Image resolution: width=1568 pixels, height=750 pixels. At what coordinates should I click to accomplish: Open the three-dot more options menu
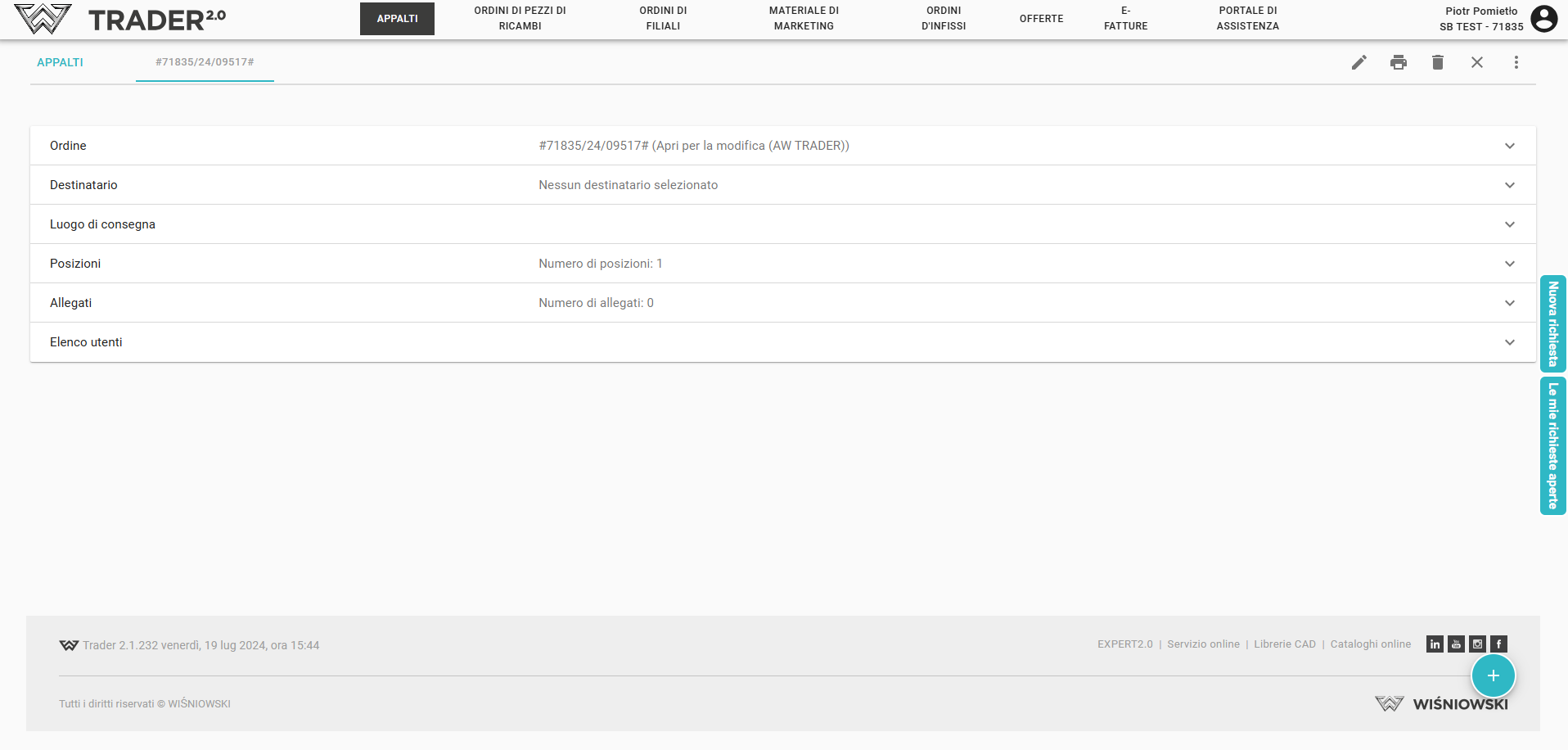(x=1516, y=62)
